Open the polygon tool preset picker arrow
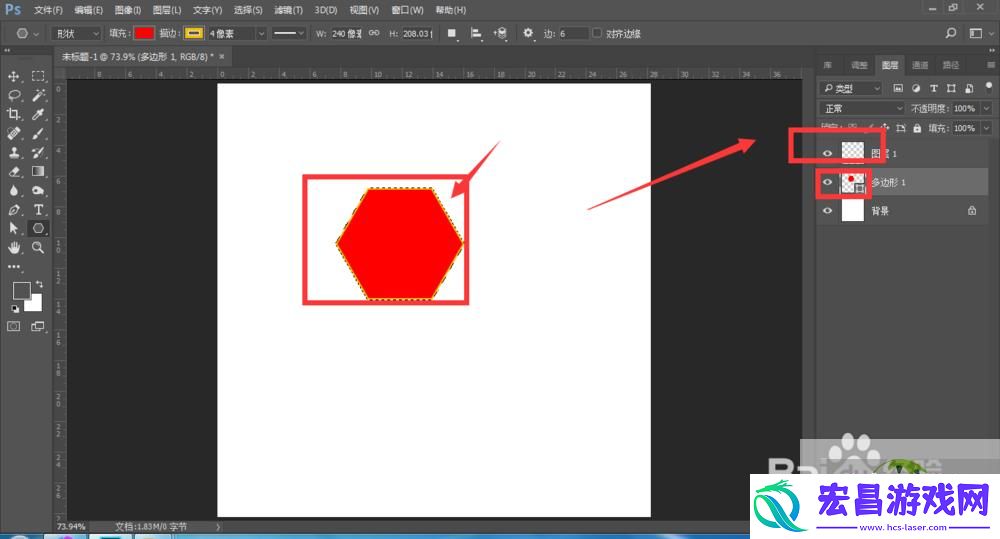The width and height of the screenshot is (1000, 539). 36,33
